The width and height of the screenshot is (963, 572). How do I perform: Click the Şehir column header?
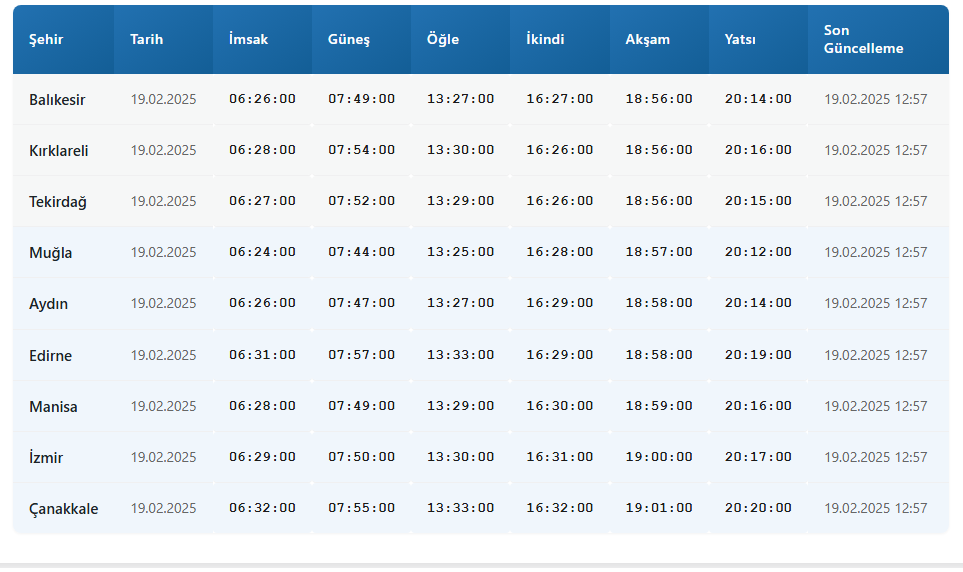point(46,39)
